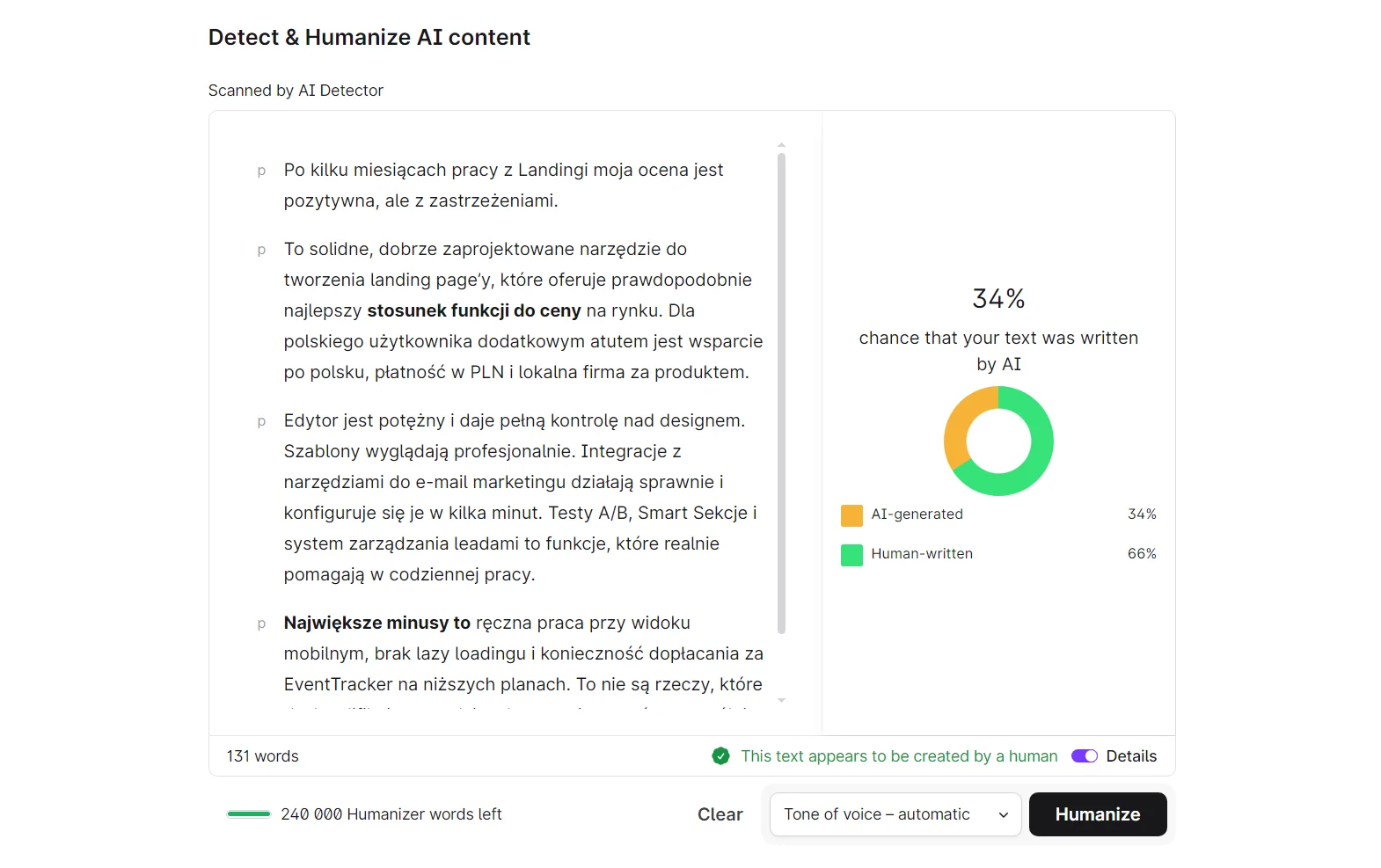The height and width of the screenshot is (868, 1381).
Task: Click the Humanize button
Action: [1097, 814]
